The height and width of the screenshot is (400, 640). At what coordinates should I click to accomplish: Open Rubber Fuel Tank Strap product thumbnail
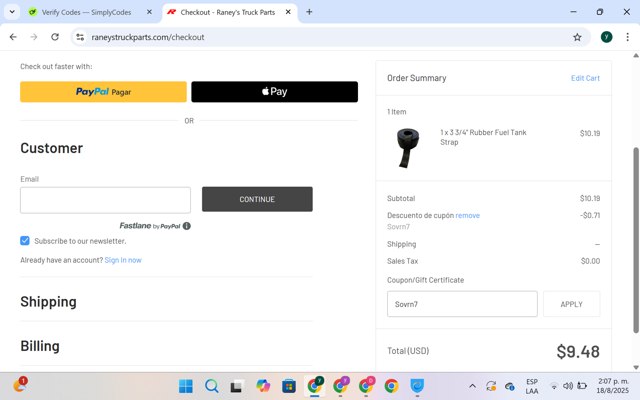408,148
